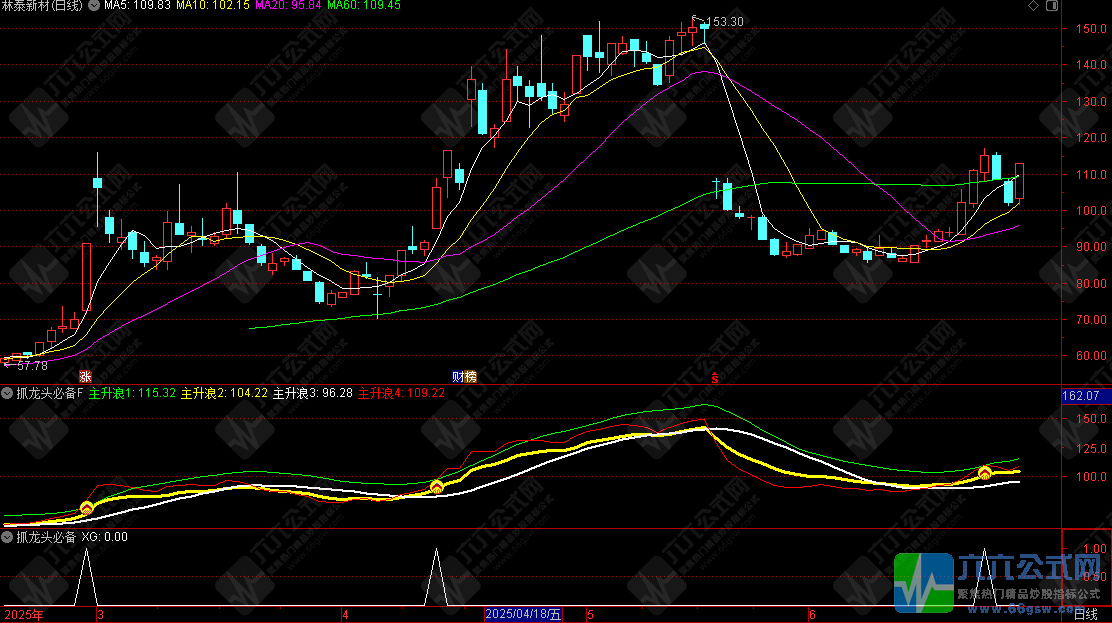
Task: Select the MA60 moving average label
Action: pyautogui.click(x=364, y=6)
